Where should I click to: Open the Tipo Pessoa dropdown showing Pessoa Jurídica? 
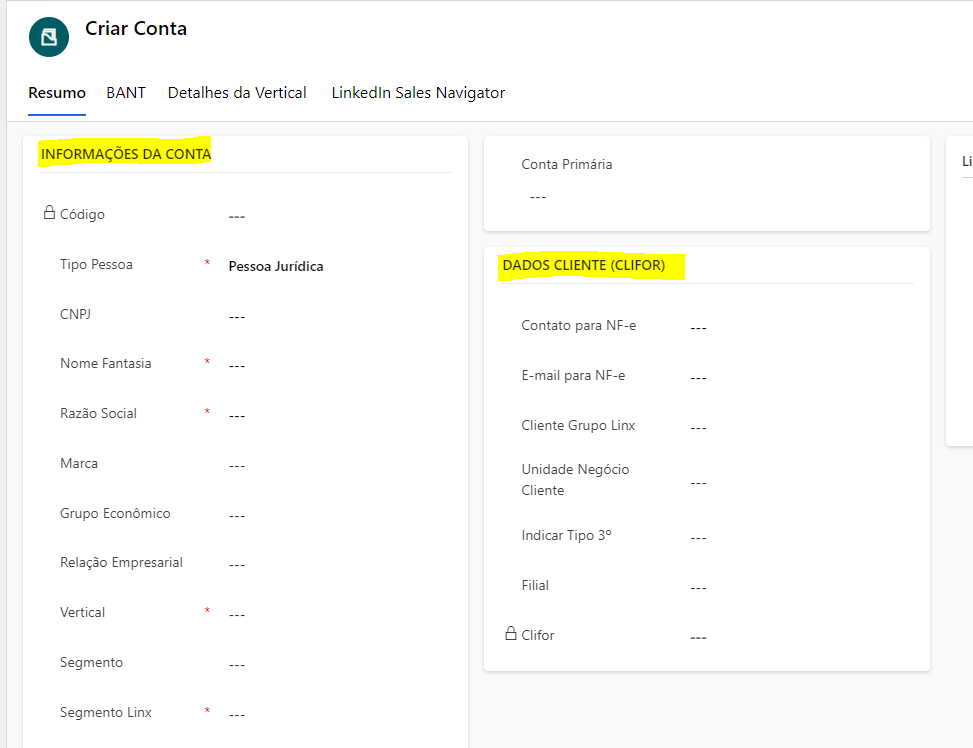pos(330,266)
